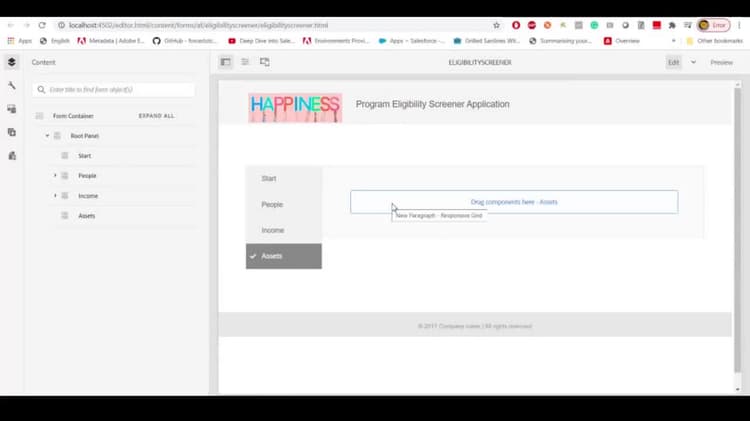Open the English bookmark
The height and width of the screenshot is (421, 750).
55,41
